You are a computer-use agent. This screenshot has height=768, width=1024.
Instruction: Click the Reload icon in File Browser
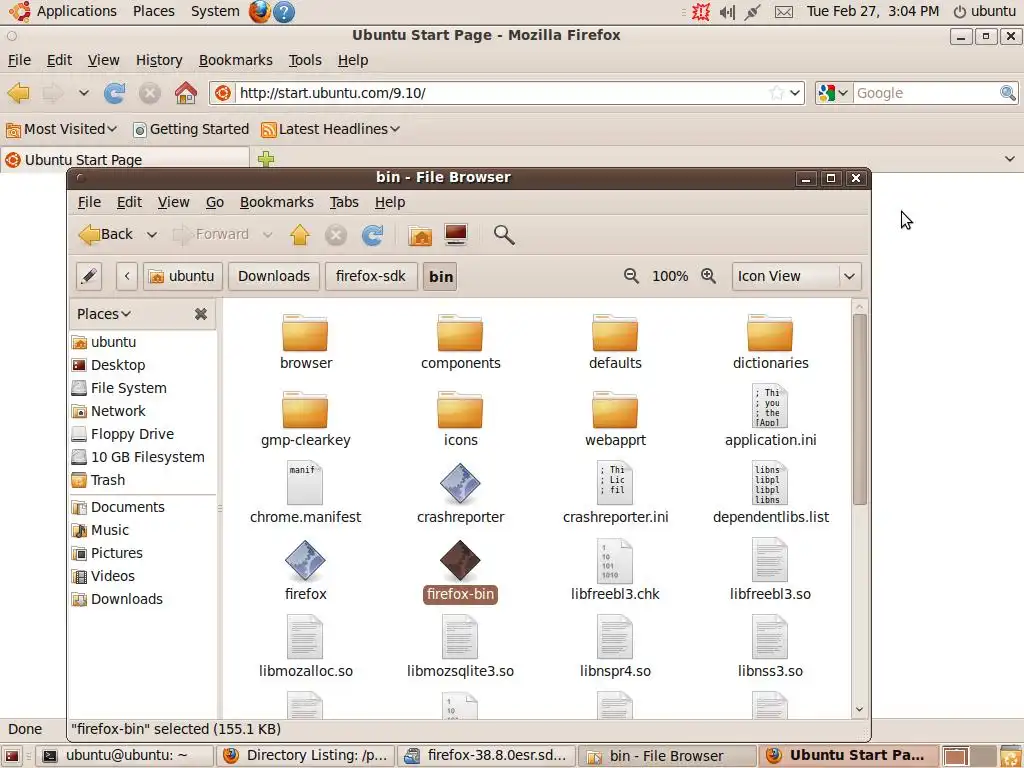click(x=373, y=234)
